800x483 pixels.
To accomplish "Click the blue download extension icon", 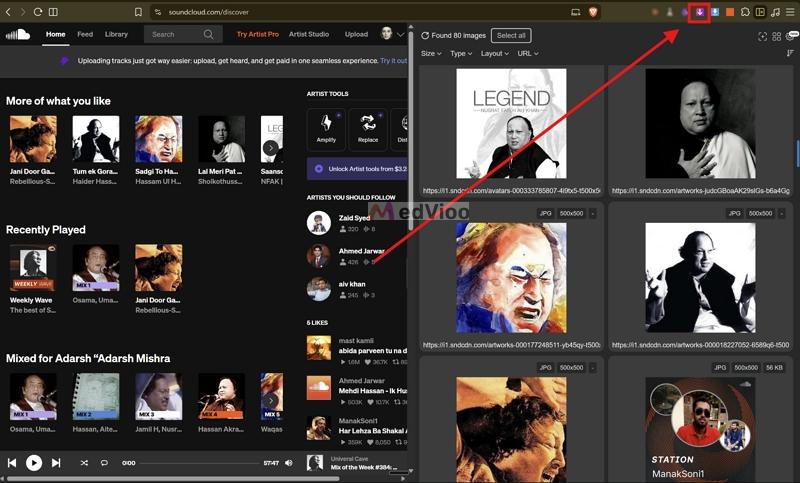I will (715, 12).
